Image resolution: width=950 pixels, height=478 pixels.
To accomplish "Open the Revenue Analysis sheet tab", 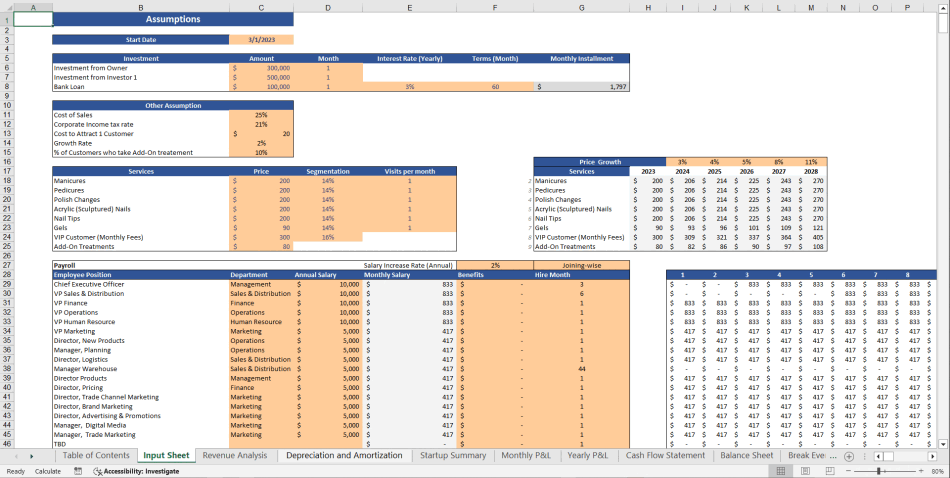I will (x=235, y=455).
